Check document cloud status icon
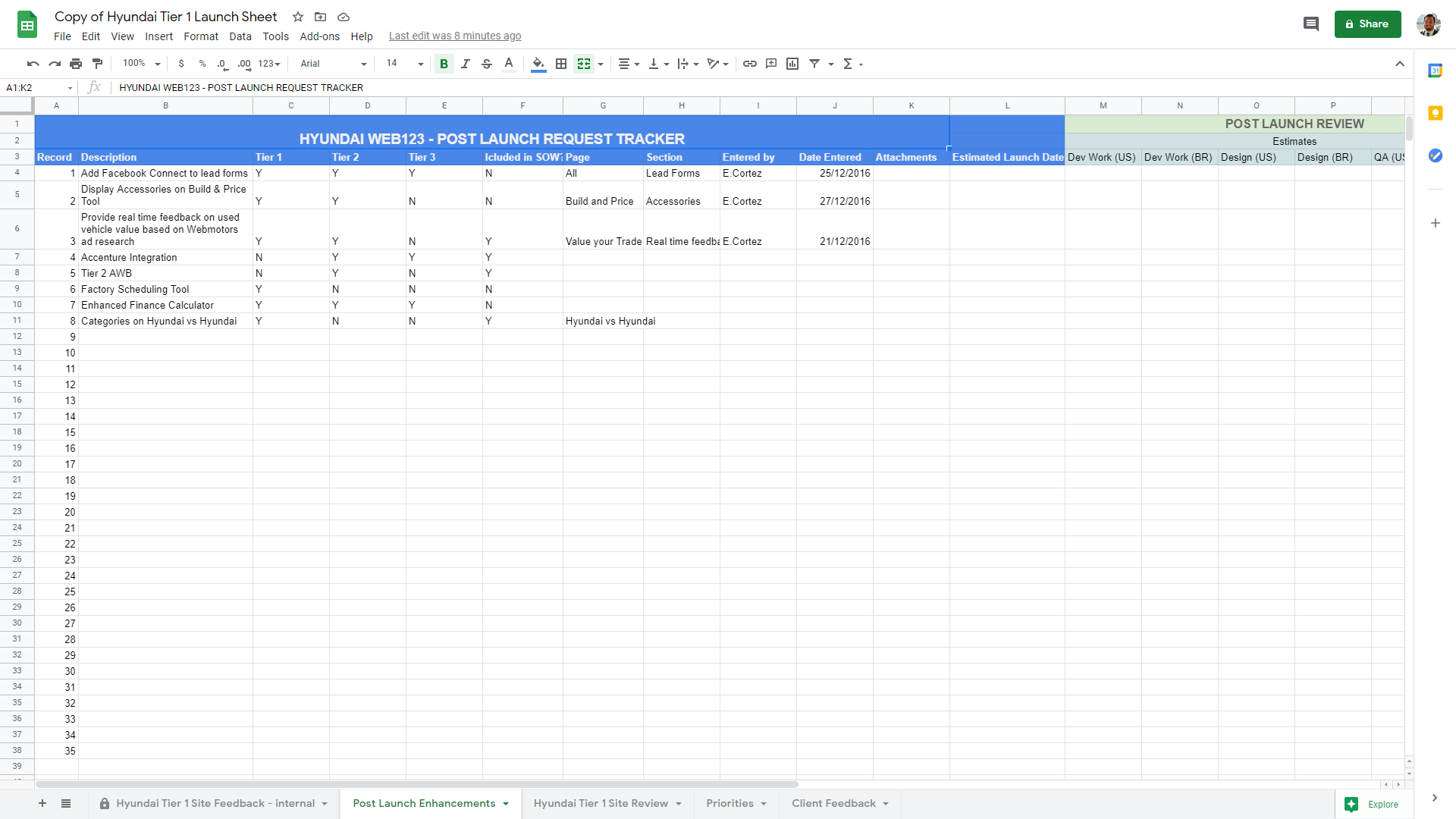Screen dimensions: 1456x819 point(344,17)
